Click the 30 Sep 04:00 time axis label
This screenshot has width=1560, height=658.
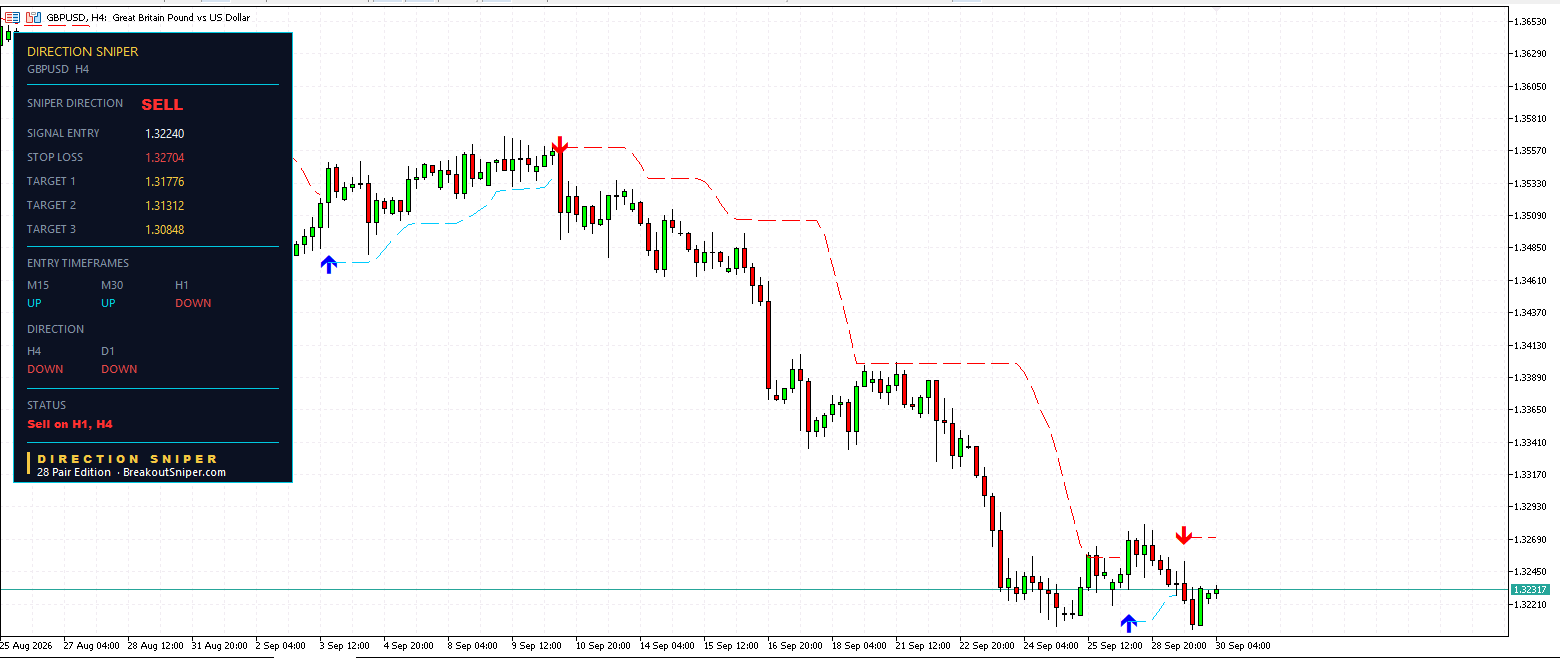point(1243,646)
